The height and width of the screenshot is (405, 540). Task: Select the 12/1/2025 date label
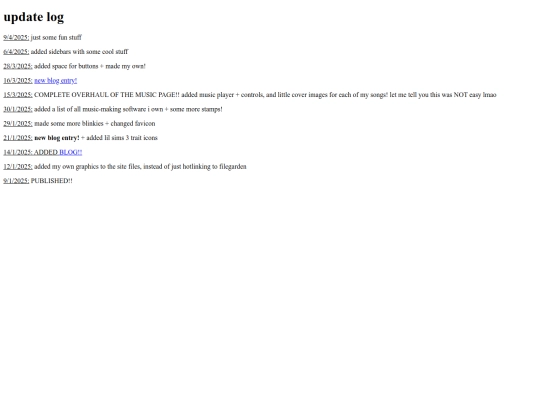click(x=18, y=167)
